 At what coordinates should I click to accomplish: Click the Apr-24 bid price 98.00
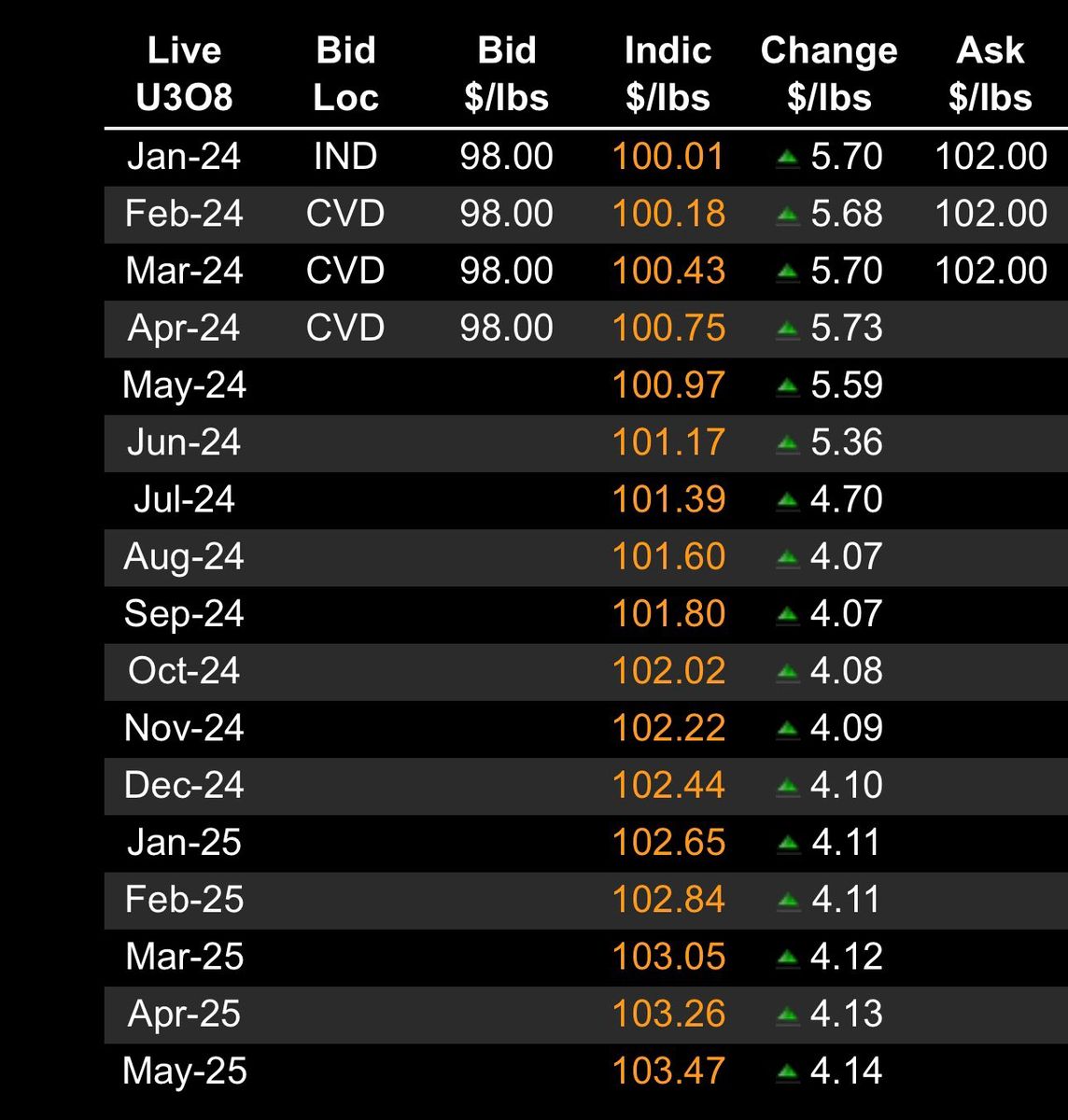507,328
